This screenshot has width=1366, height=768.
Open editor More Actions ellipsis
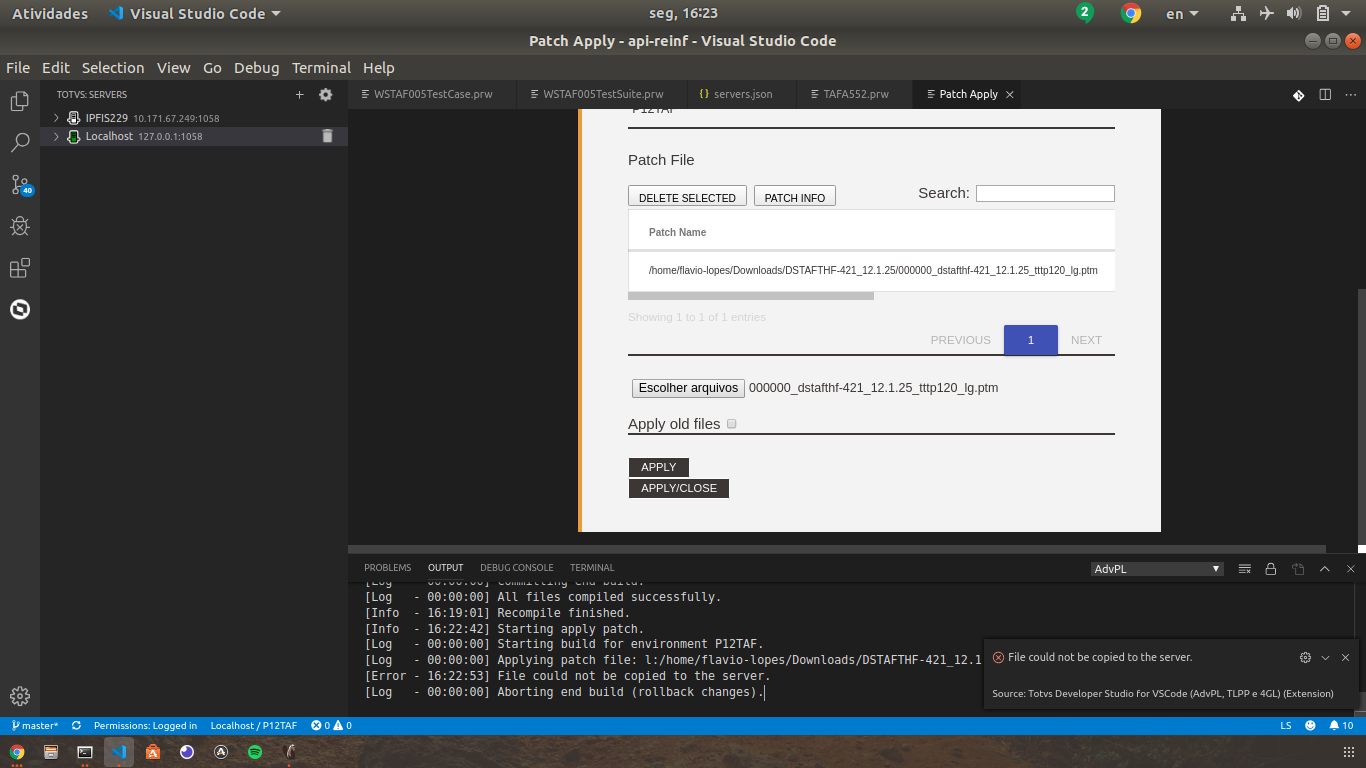pos(1350,95)
